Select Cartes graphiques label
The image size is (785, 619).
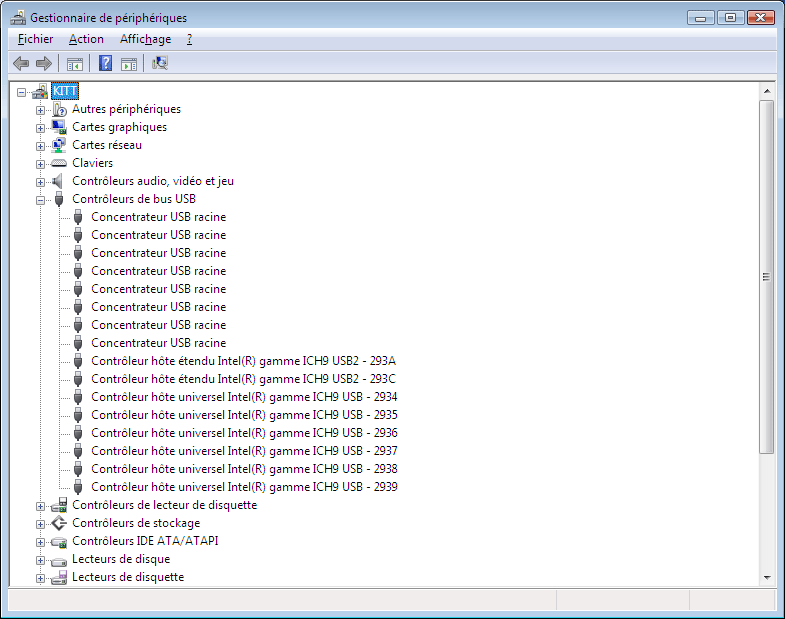[120, 127]
